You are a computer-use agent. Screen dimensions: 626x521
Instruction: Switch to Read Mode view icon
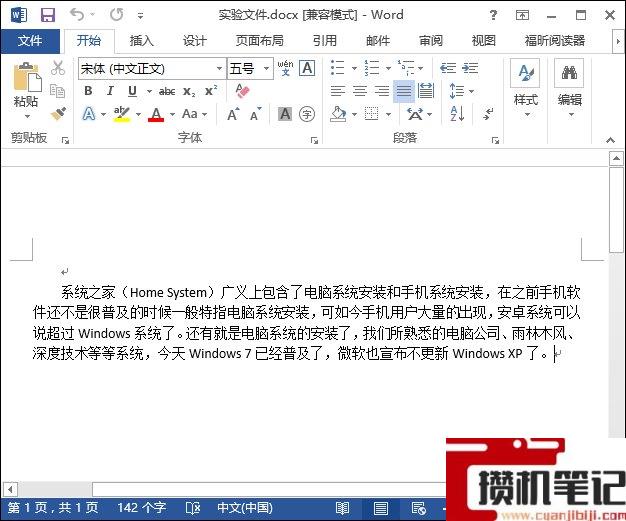coord(342,508)
